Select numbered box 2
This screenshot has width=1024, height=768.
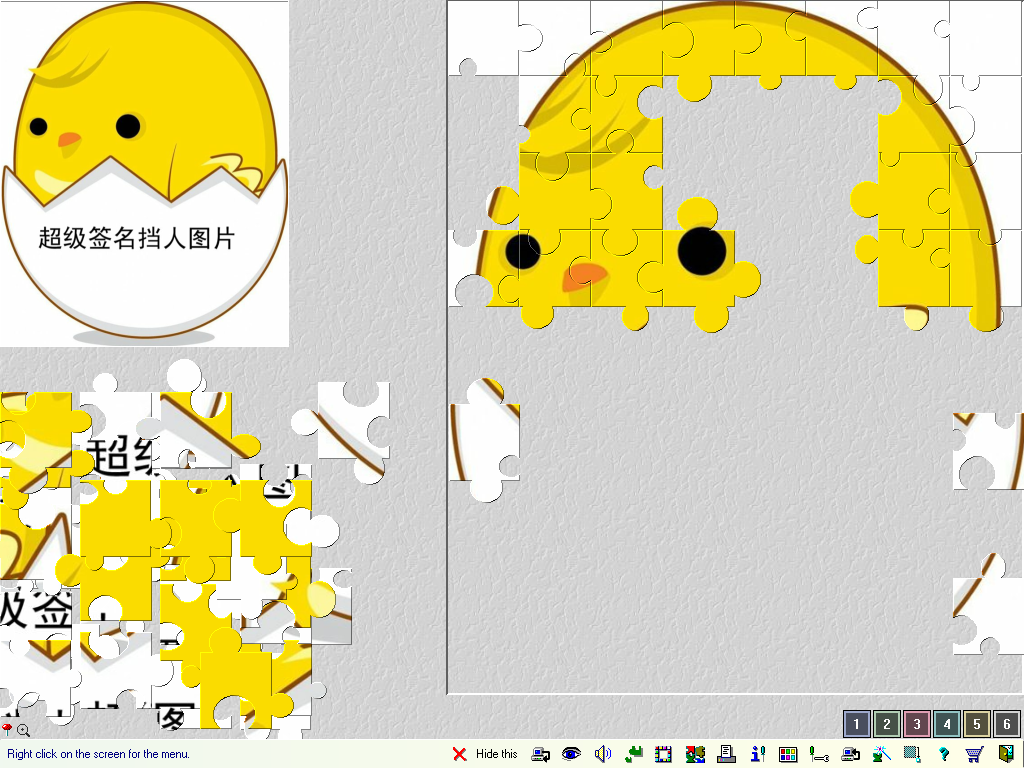(x=886, y=724)
